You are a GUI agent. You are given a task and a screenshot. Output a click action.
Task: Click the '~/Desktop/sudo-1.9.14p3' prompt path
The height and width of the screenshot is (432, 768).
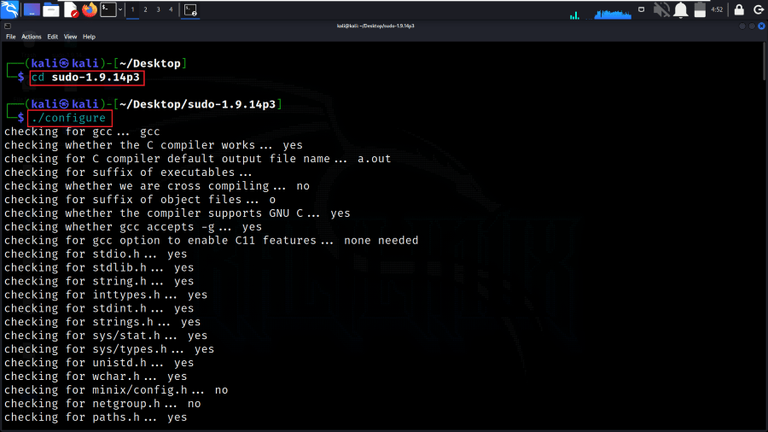tap(197, 104)
